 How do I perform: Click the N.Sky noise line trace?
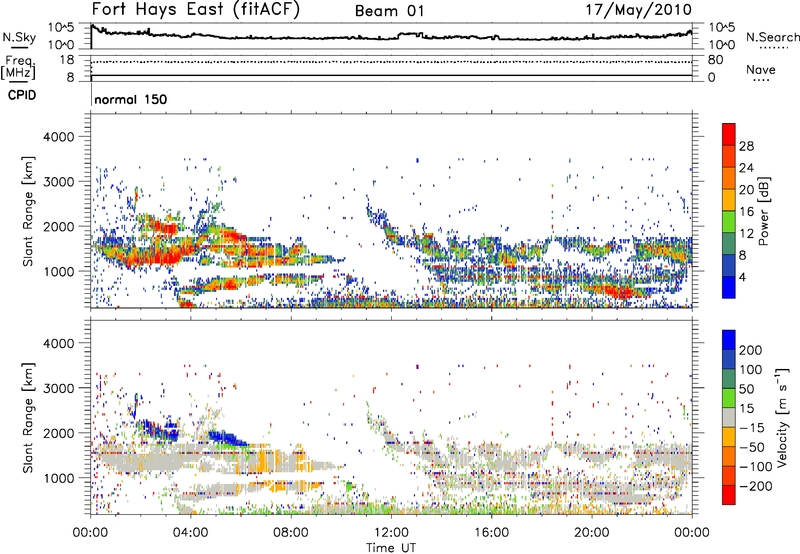391,36
